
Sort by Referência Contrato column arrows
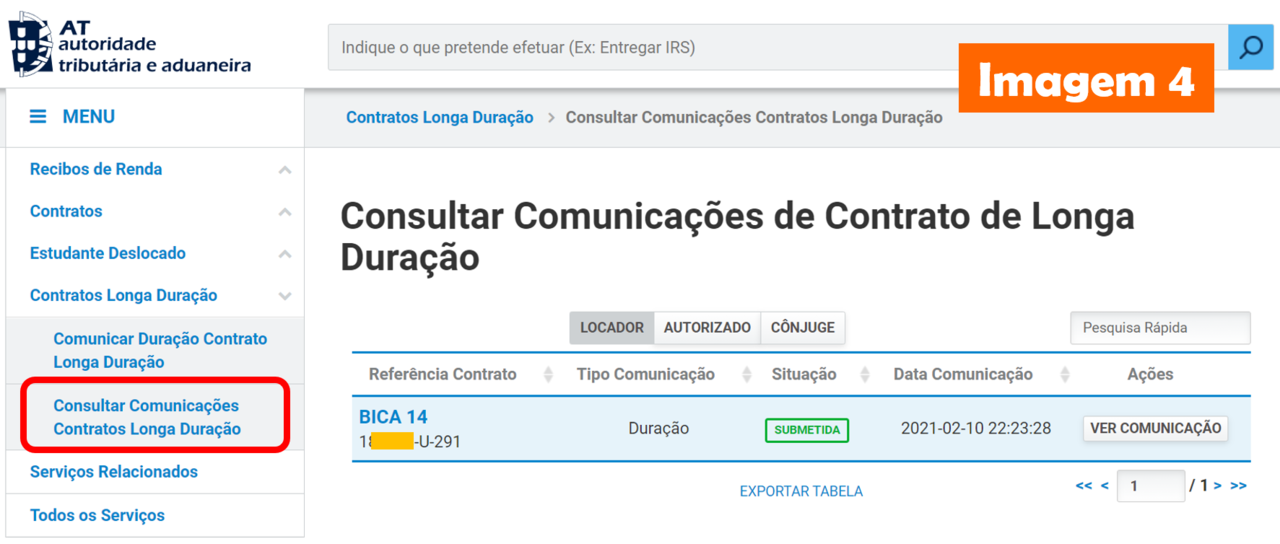[548, 375]
